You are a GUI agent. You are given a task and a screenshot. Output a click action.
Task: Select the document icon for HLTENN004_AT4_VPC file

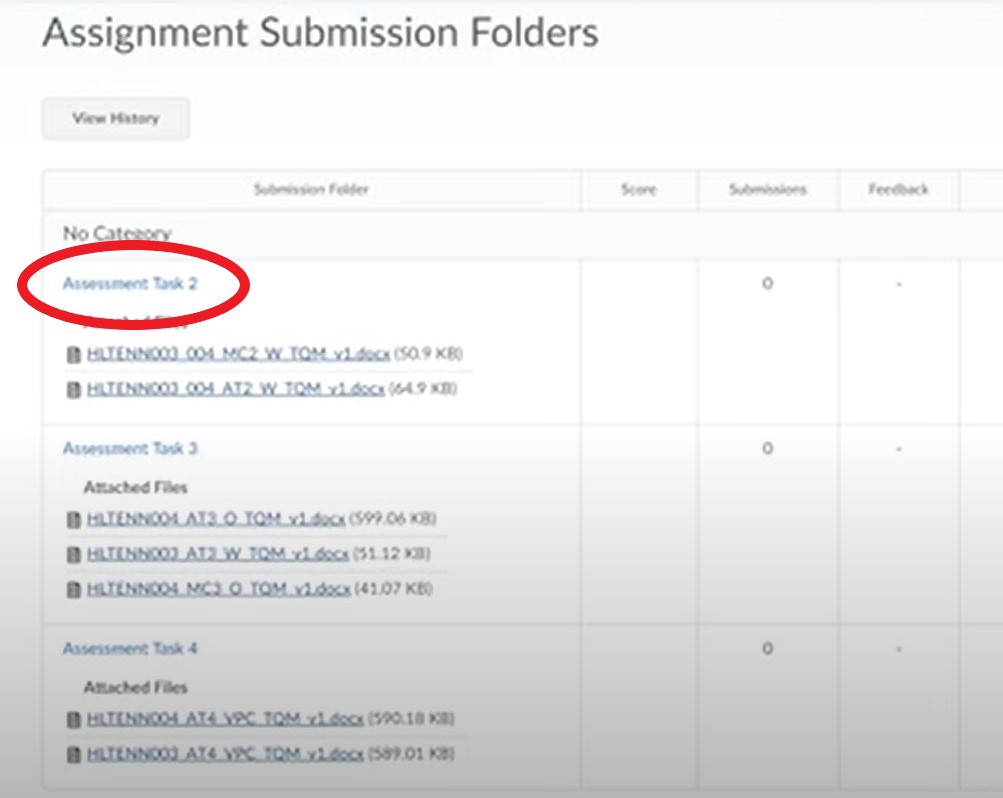[x=72, y=718]
